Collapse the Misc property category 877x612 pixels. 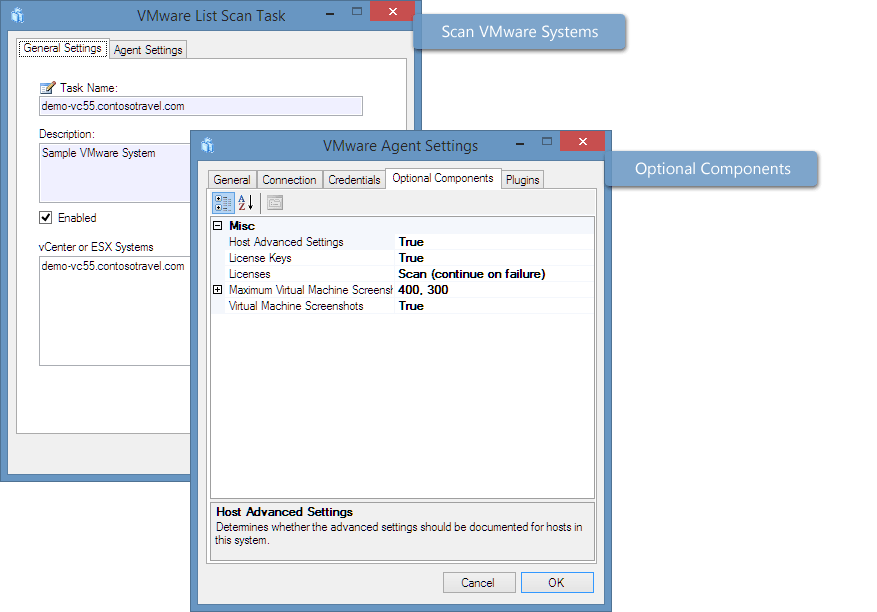point(218,225)
